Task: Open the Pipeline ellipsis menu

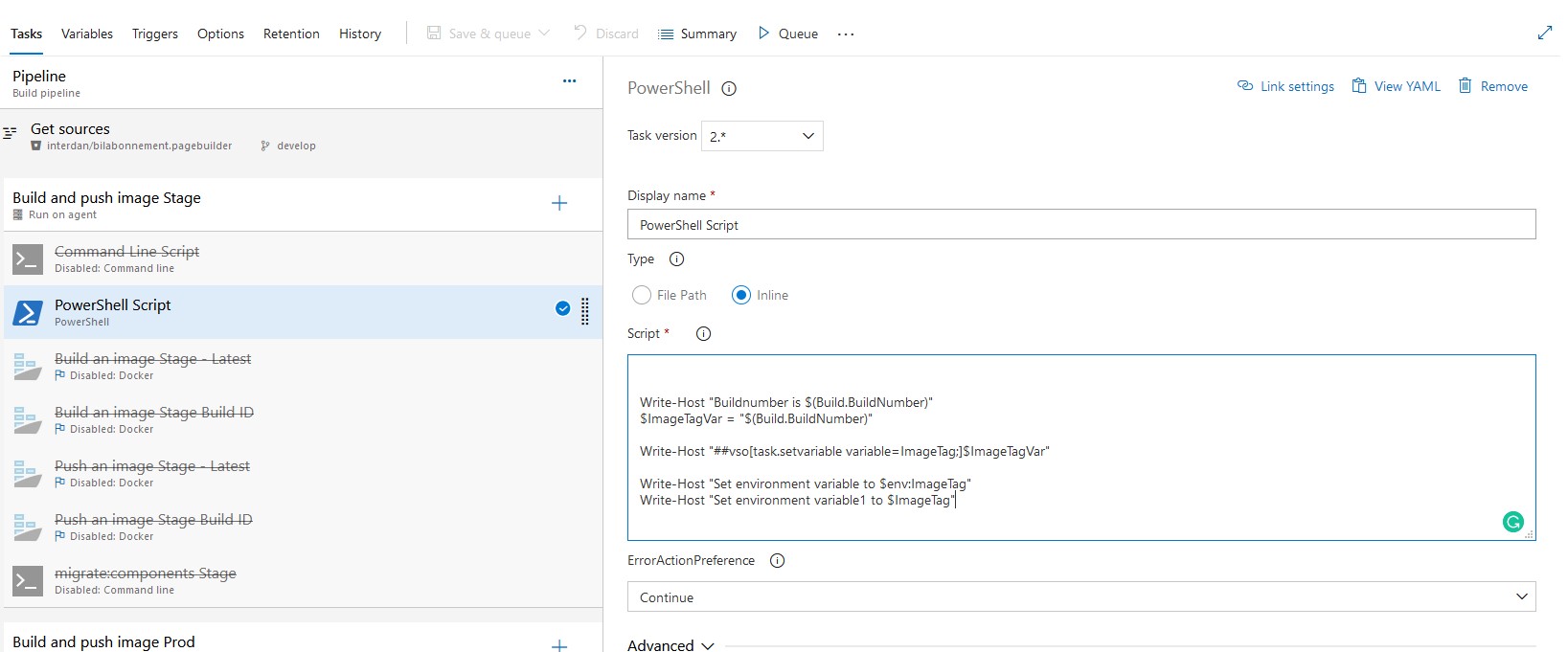Action: 569,81
